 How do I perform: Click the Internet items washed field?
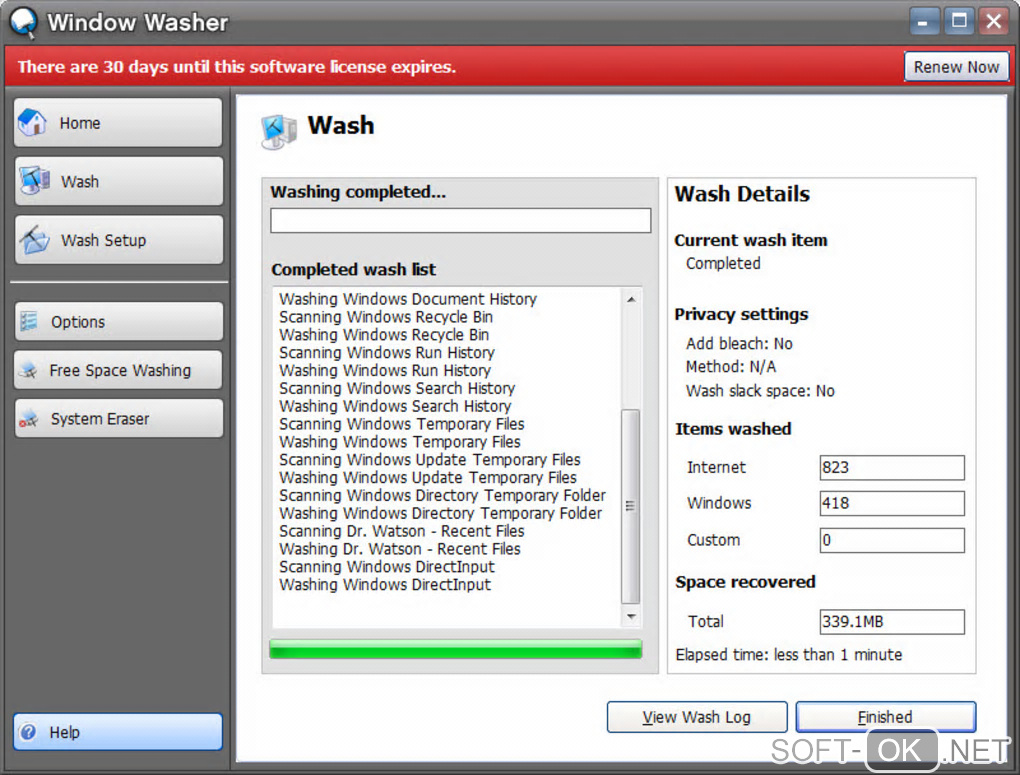[892, 468]
